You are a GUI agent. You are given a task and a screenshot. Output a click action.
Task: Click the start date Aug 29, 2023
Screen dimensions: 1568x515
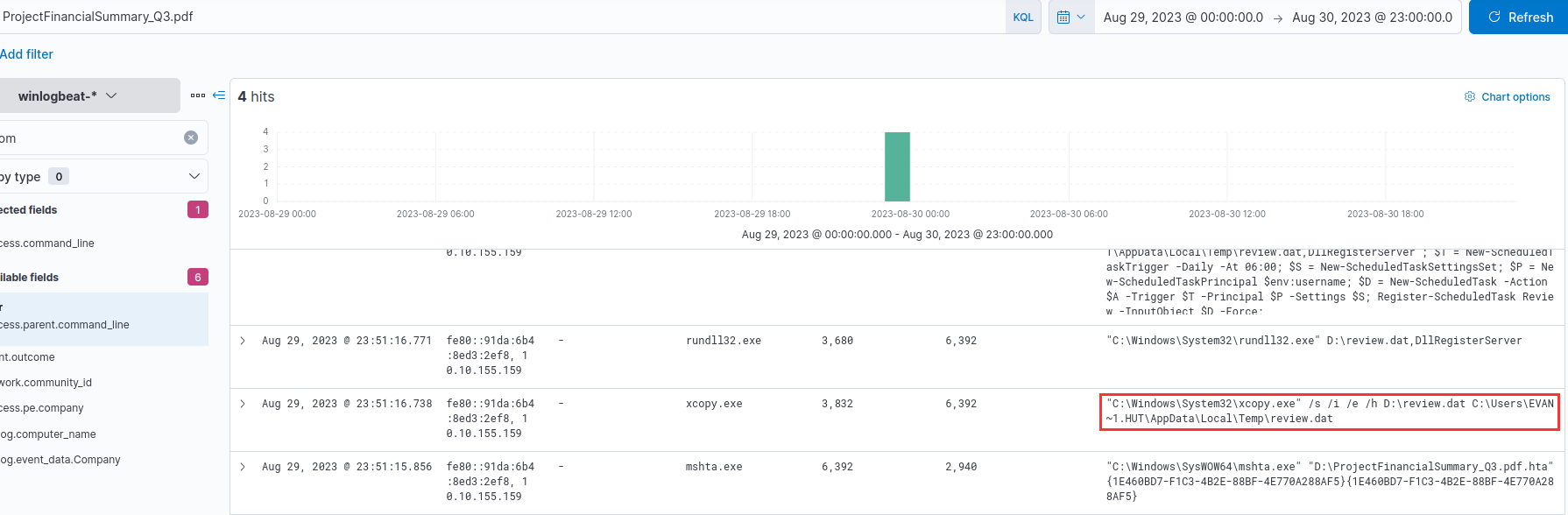coord(1183,18)
